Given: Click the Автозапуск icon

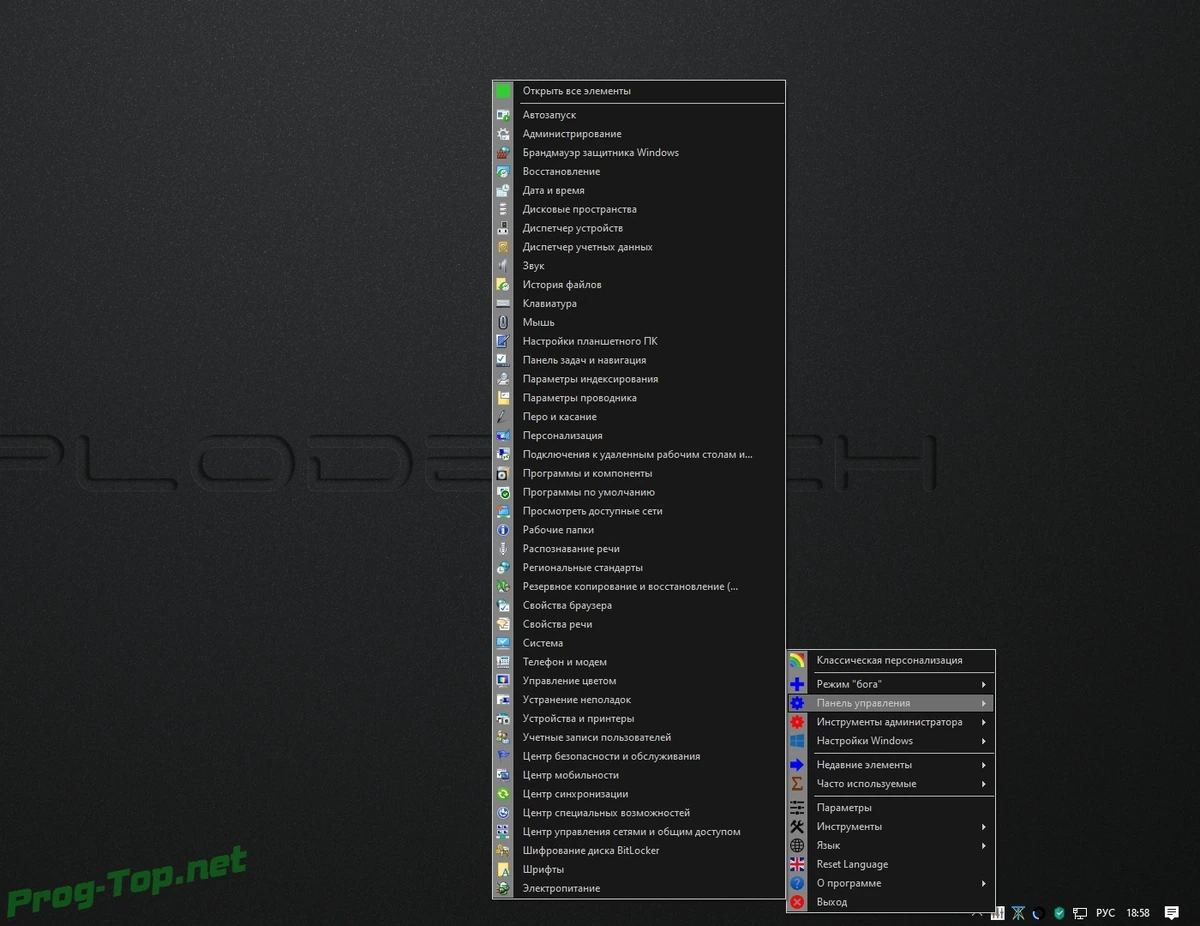Looking at the screenshot, I should [x=503, y=115].
